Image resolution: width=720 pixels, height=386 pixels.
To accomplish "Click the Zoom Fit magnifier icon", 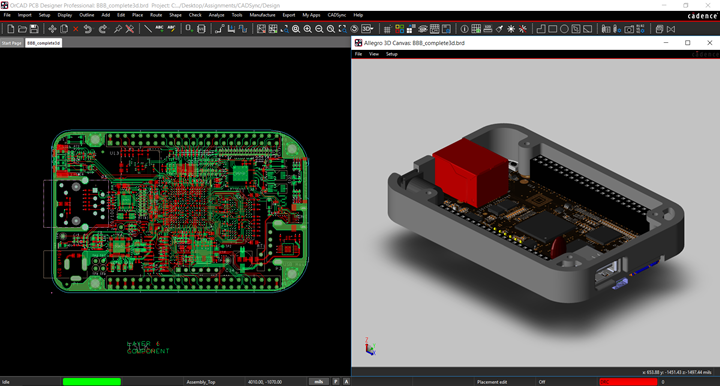I will coord(296,29).
